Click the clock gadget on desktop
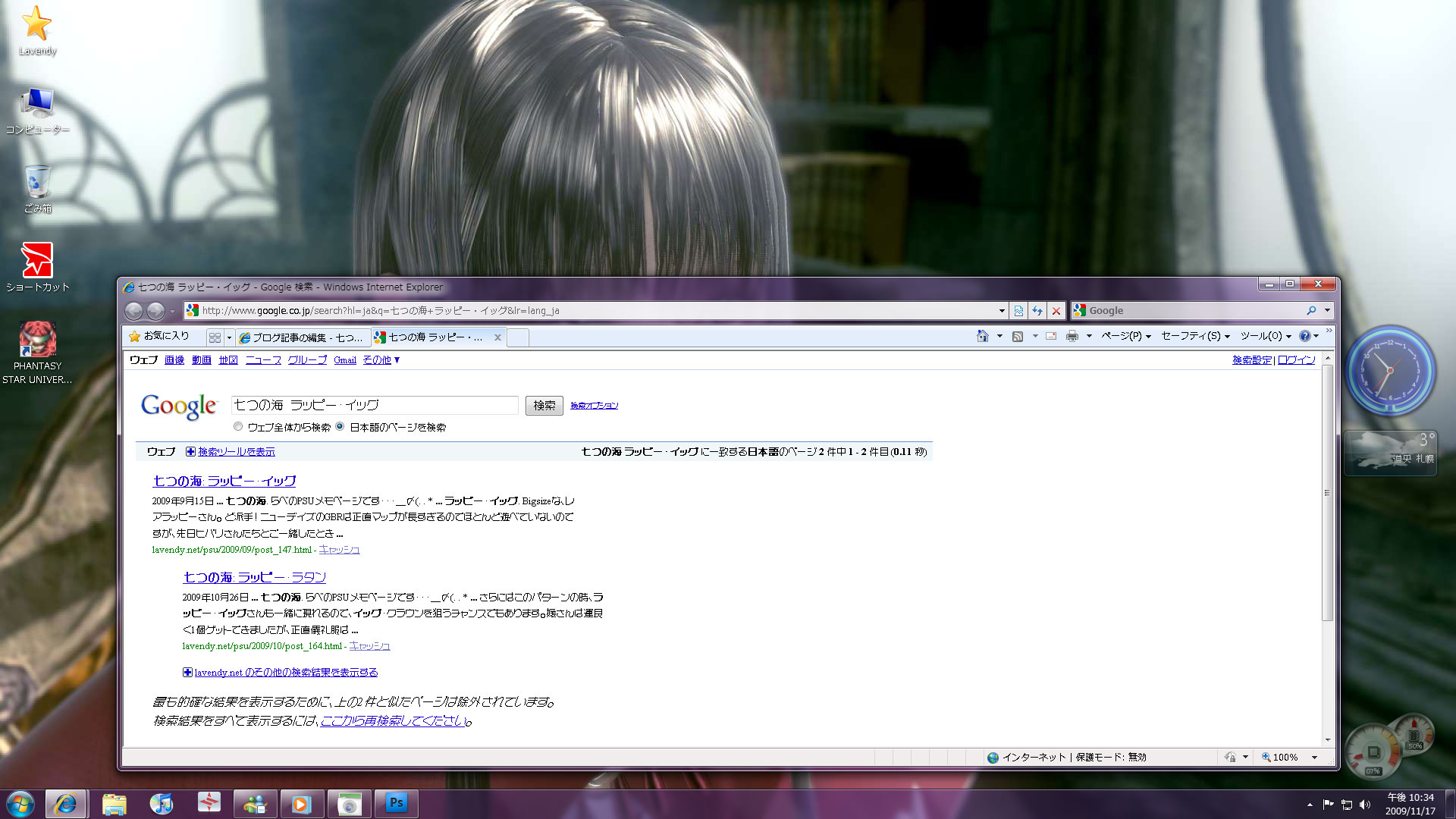The width and height of the screenshot is (1456, 819). click(1390, 372)
